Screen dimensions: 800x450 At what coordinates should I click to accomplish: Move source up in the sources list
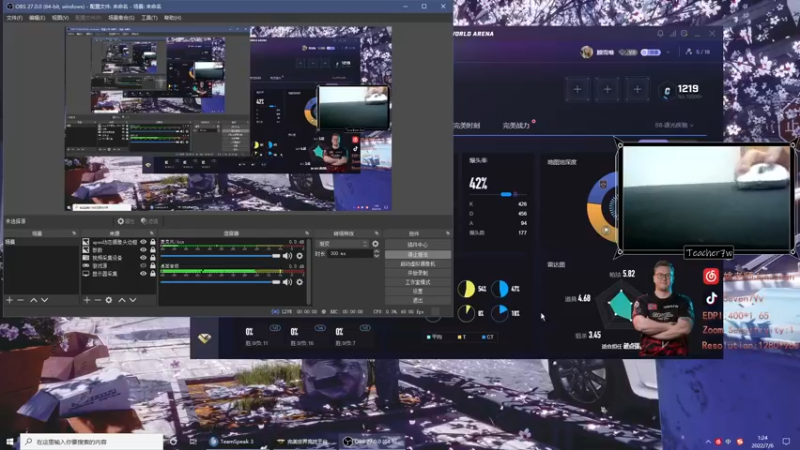point(122,300)
